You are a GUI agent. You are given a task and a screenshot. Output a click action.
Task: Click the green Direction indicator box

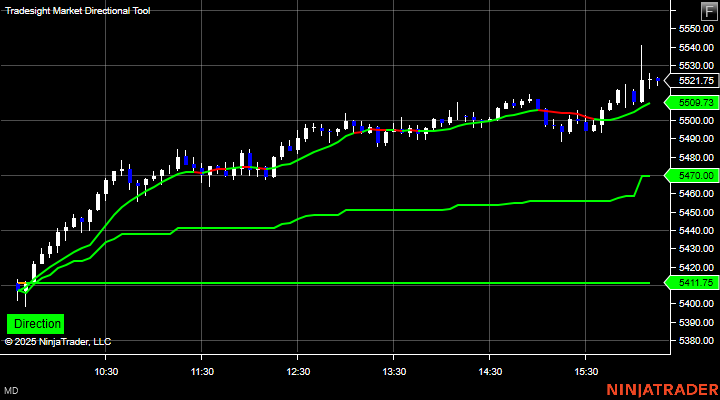pos(35,324)
